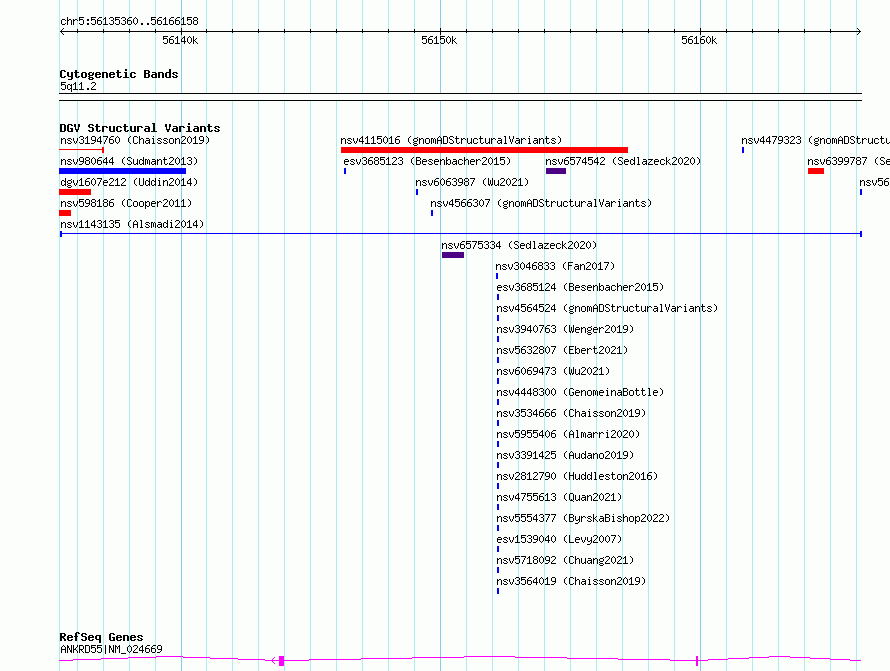Open the nsv6574542 (Sedlazeck2020) label
The height and width of the screenshot is (671, 890).
click(623, 161)
